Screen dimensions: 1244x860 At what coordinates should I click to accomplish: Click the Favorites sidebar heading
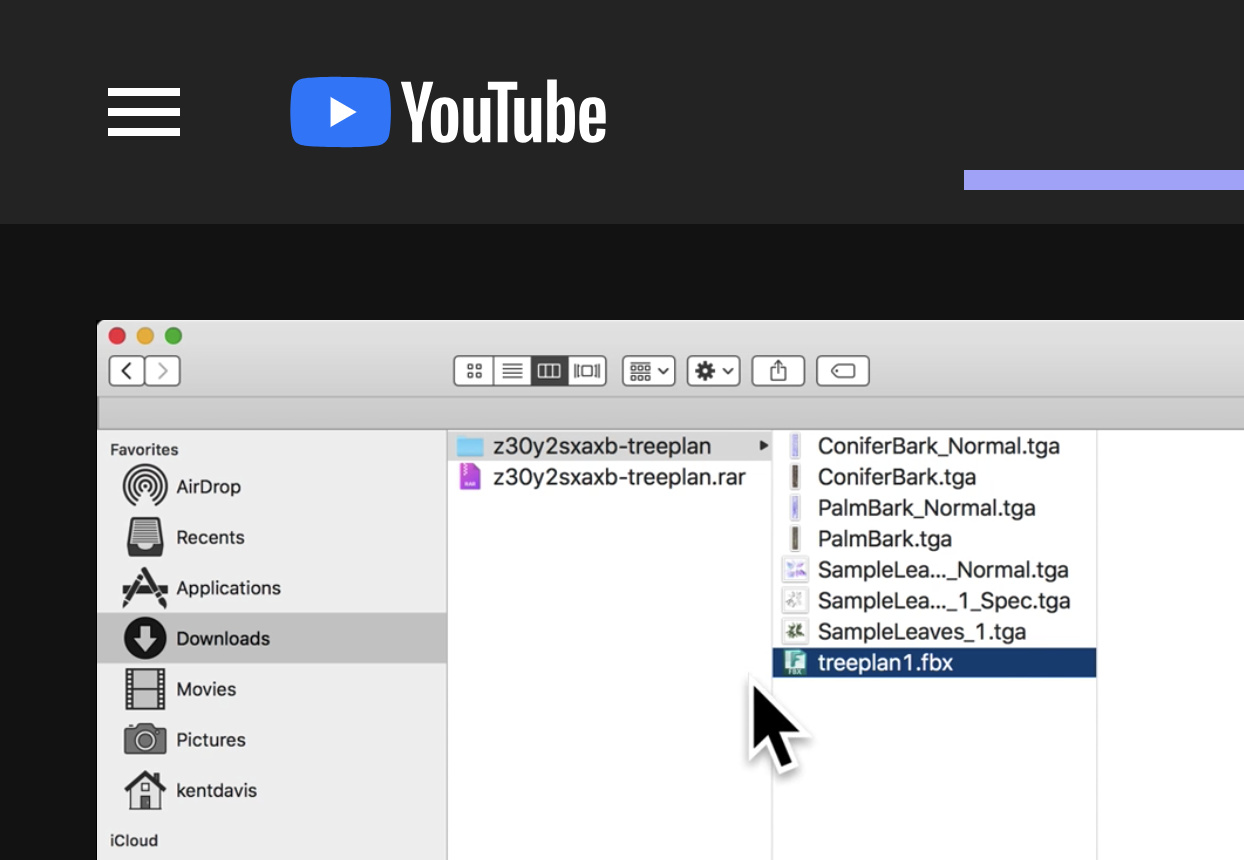coord(144,450)
